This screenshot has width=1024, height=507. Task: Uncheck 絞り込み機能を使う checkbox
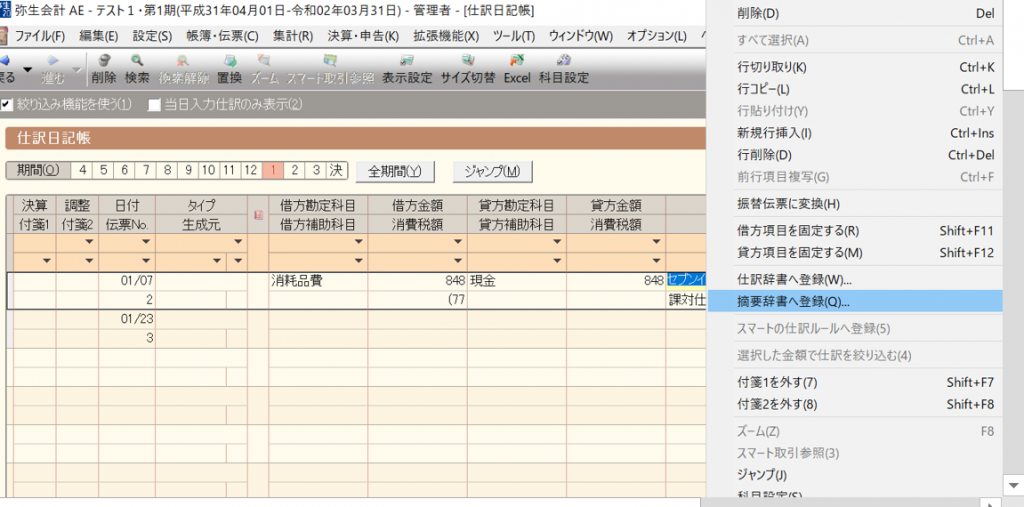coord(8,104)
